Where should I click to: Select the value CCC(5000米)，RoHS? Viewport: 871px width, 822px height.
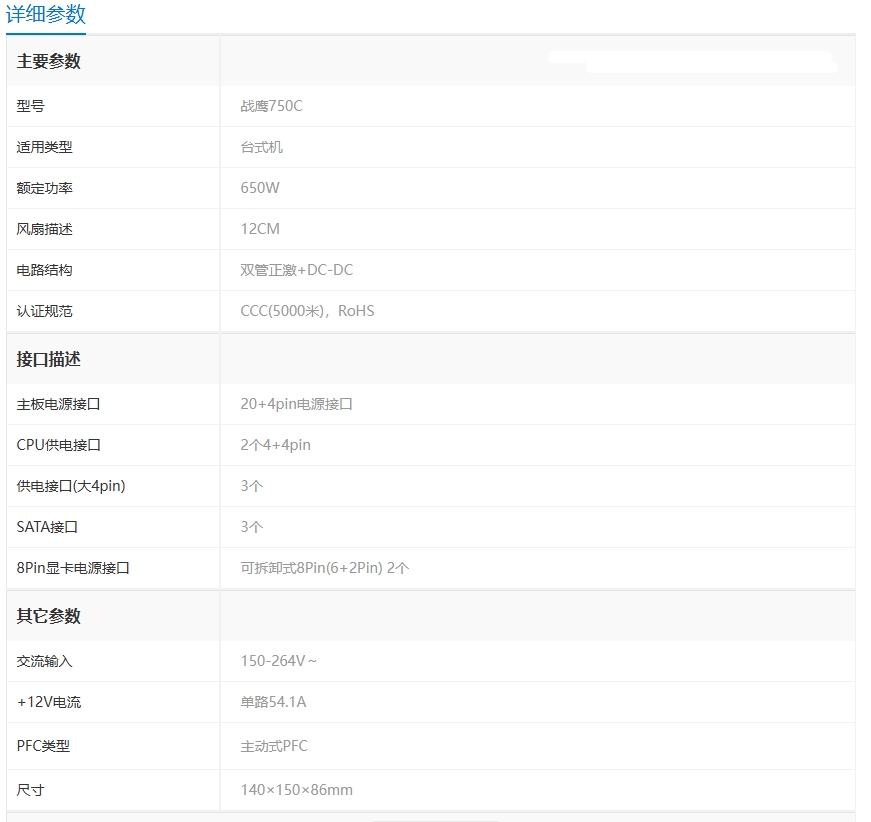click(x=307, y=312)
